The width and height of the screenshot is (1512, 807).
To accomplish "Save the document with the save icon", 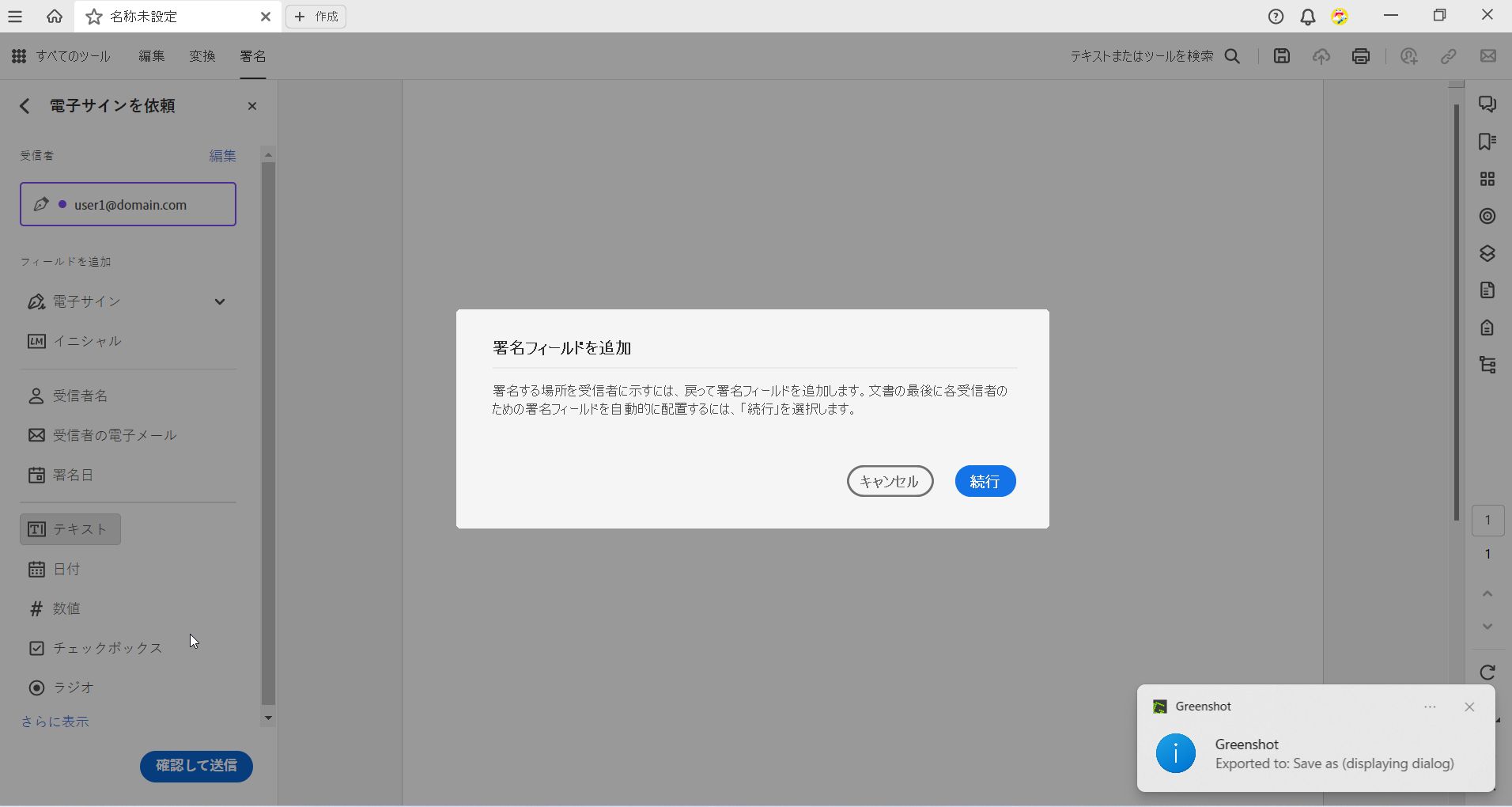I will 1281,56.
